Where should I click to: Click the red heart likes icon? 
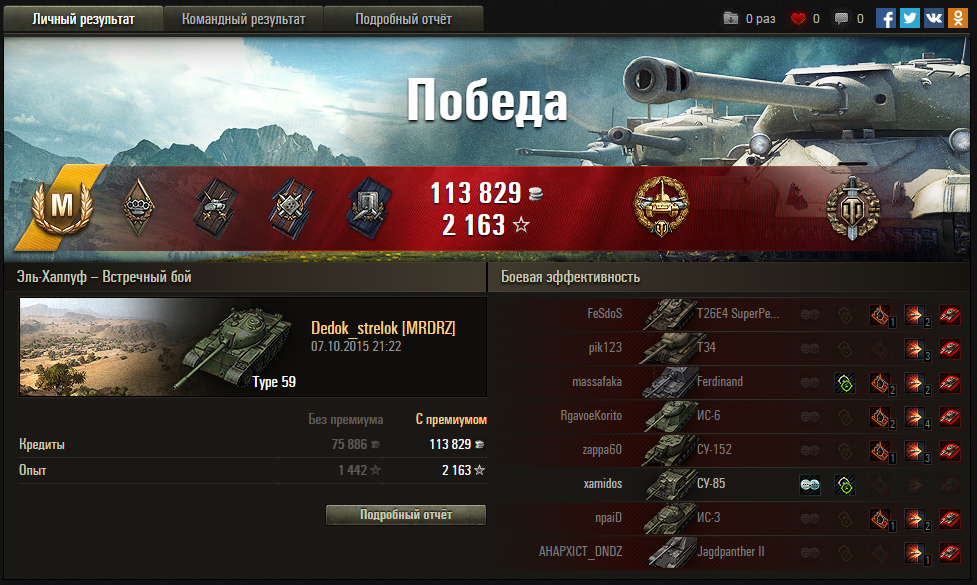[798, 19]
